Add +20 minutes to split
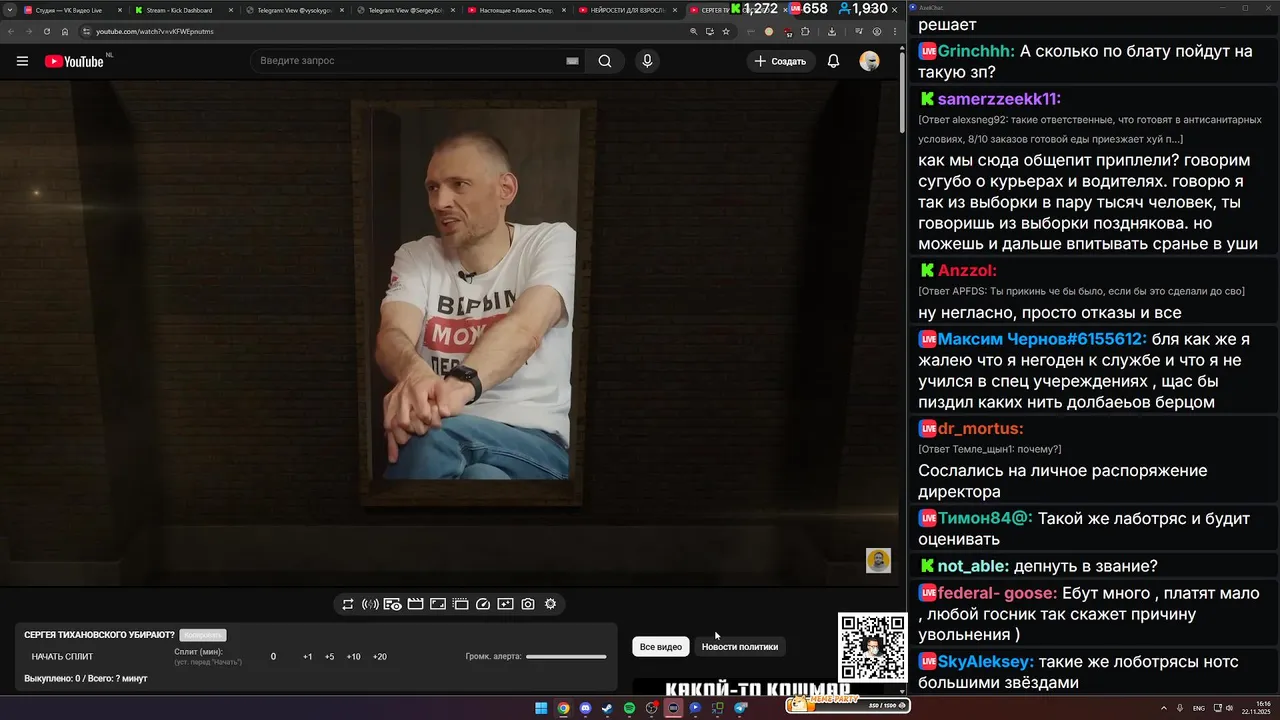1280x720 pixels. coord(379,657)
